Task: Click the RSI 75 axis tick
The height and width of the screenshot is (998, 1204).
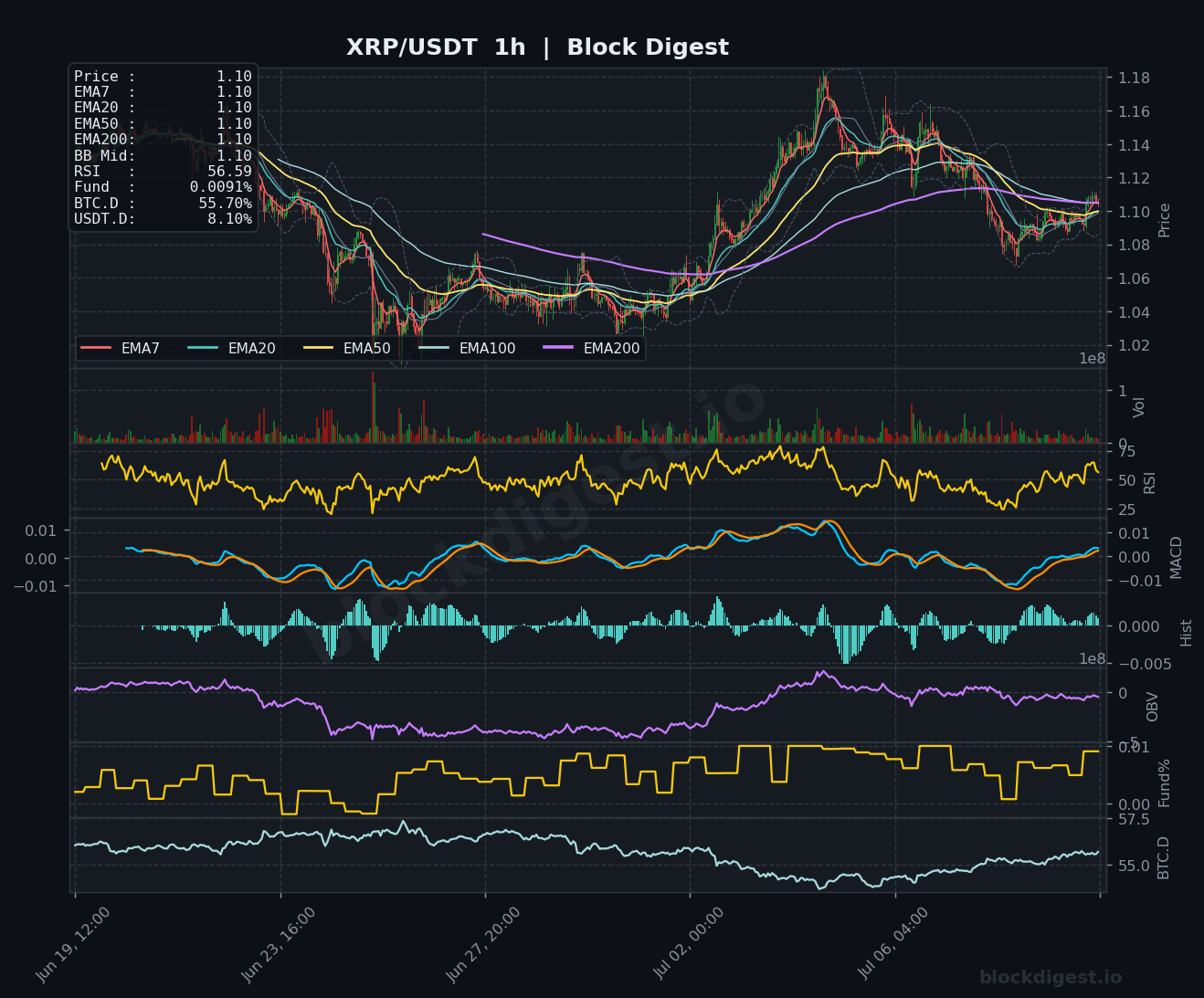Action: tap(1126, 452)
